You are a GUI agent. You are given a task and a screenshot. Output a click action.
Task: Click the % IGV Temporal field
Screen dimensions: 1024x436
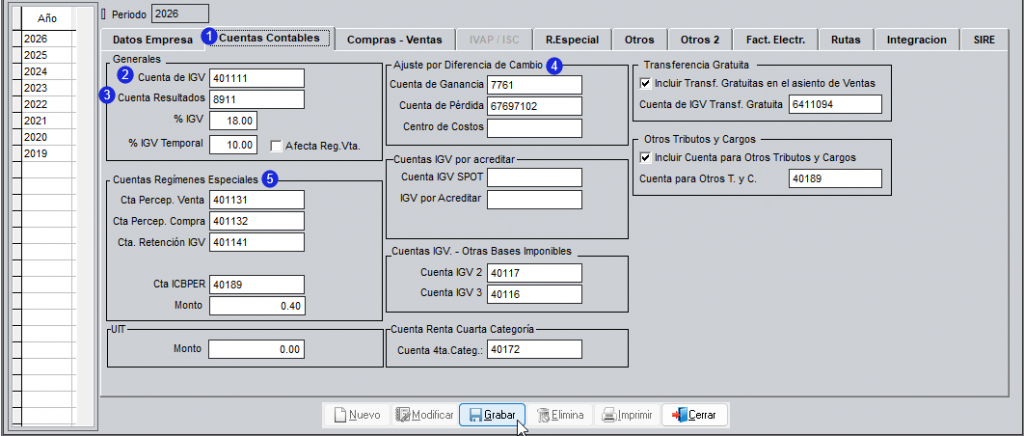pyautogui.click(x=233, y=144)
